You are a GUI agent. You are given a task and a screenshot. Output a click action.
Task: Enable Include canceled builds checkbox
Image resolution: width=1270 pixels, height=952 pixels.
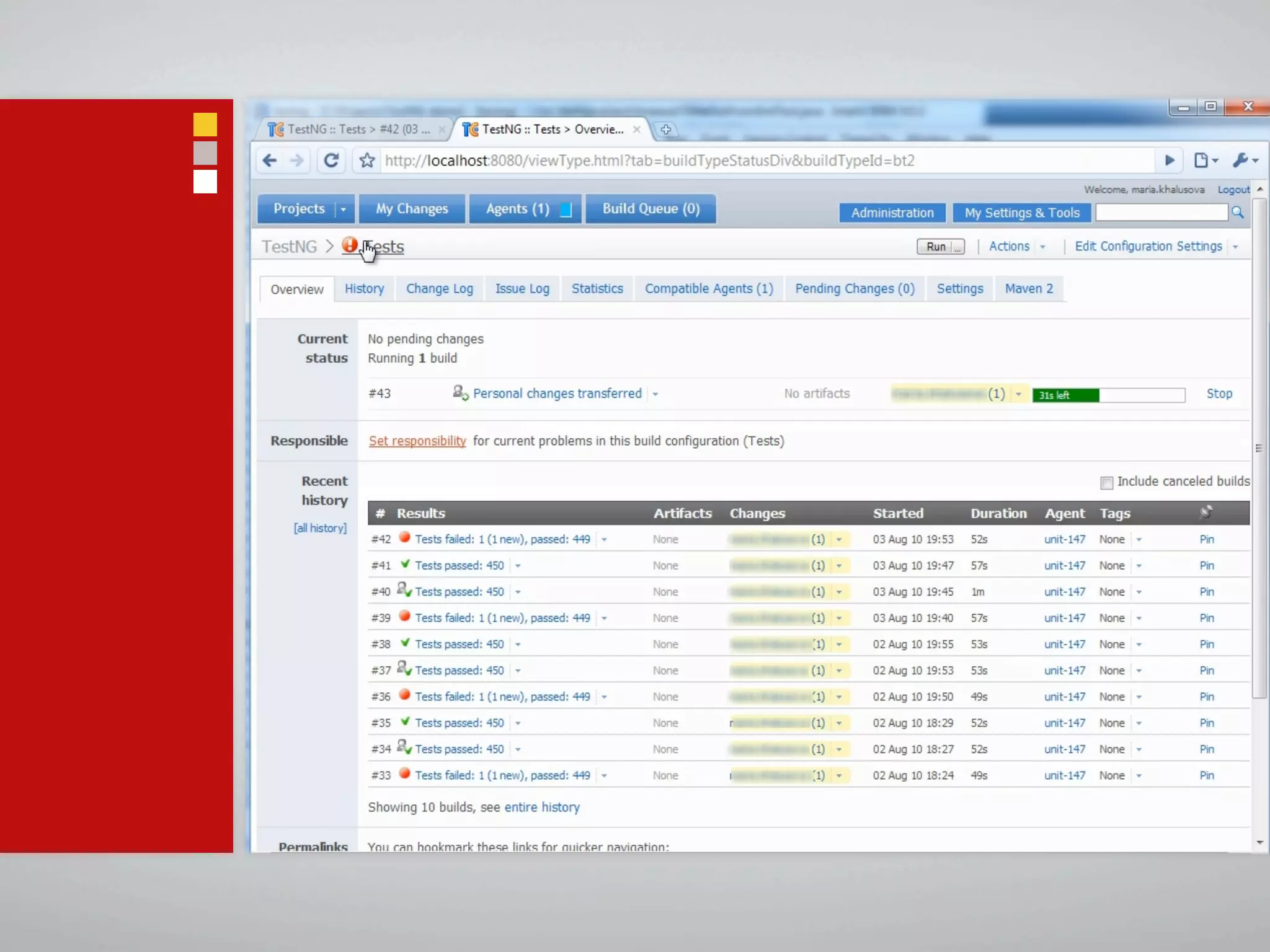[x=1106, y=483]
